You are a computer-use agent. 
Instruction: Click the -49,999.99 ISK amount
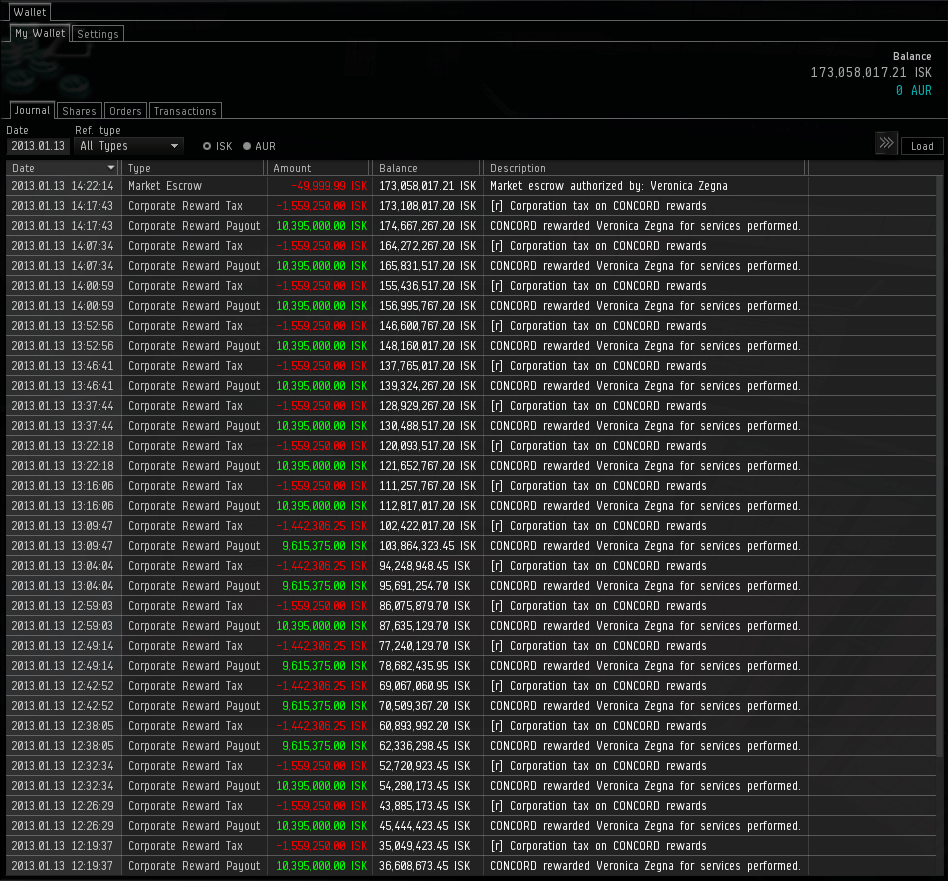coord(329,186)
